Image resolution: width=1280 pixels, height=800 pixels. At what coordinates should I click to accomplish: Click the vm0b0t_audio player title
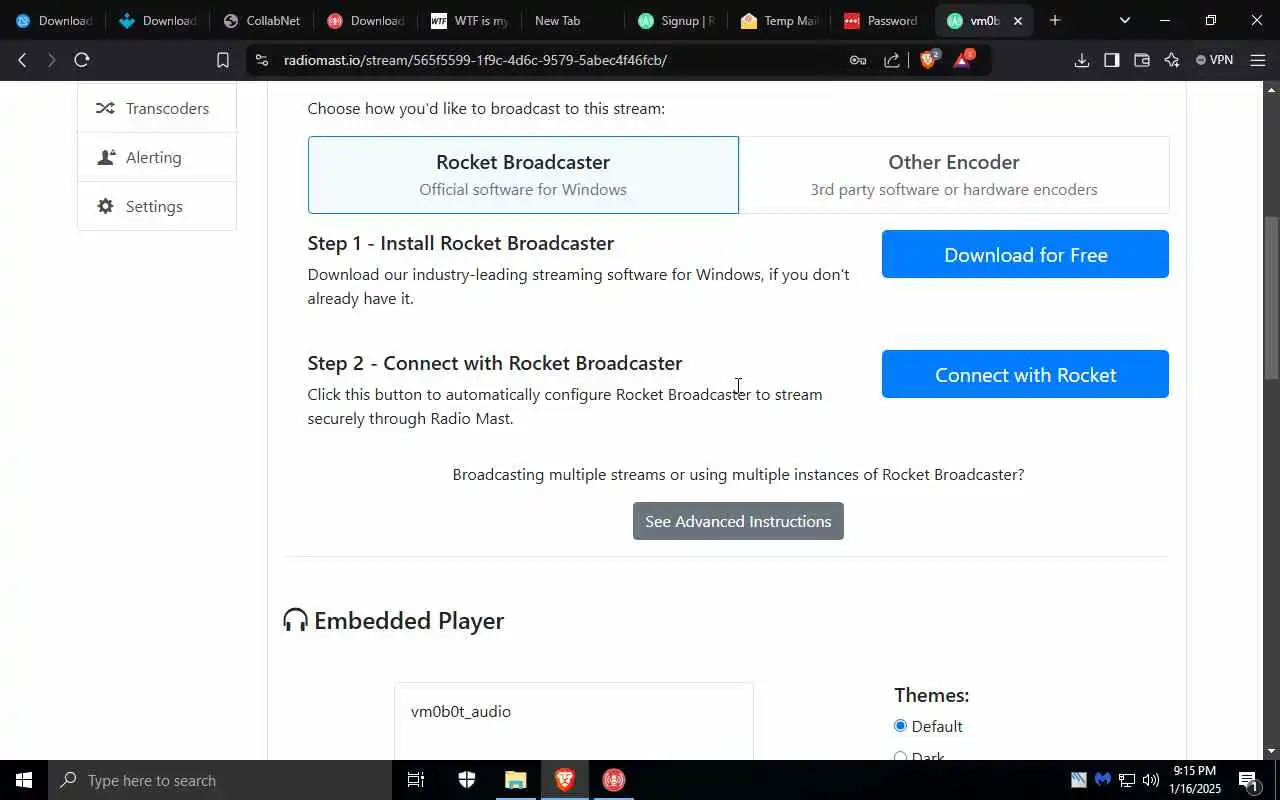[461, 711]
